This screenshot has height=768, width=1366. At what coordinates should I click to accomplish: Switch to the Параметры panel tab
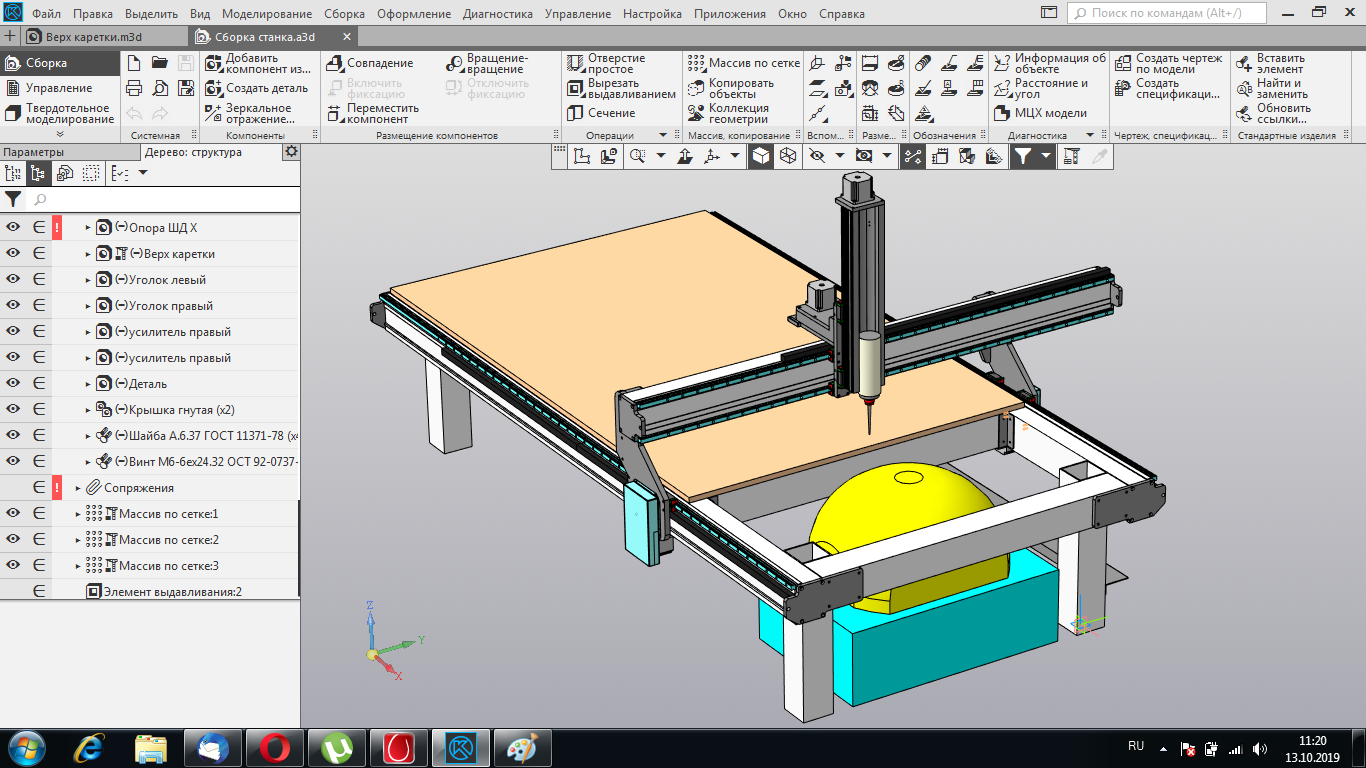[33, 152]
